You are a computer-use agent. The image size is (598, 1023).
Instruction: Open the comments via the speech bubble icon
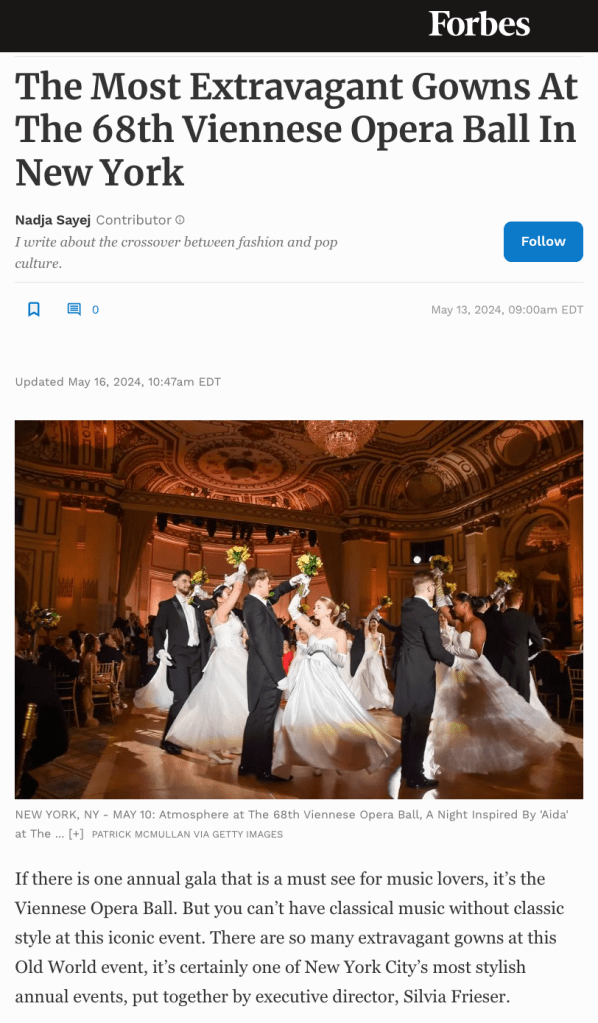tap(74, 309)
